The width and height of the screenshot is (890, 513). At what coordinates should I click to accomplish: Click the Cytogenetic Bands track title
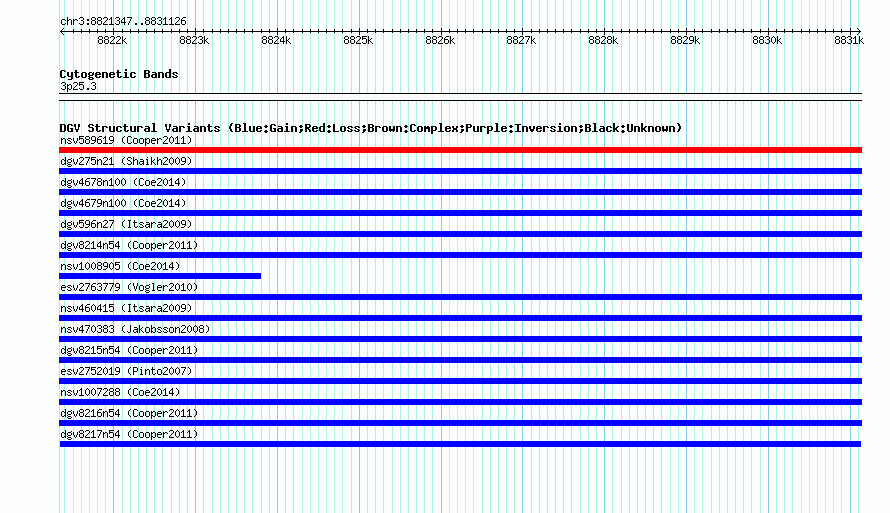coord(119,74)
